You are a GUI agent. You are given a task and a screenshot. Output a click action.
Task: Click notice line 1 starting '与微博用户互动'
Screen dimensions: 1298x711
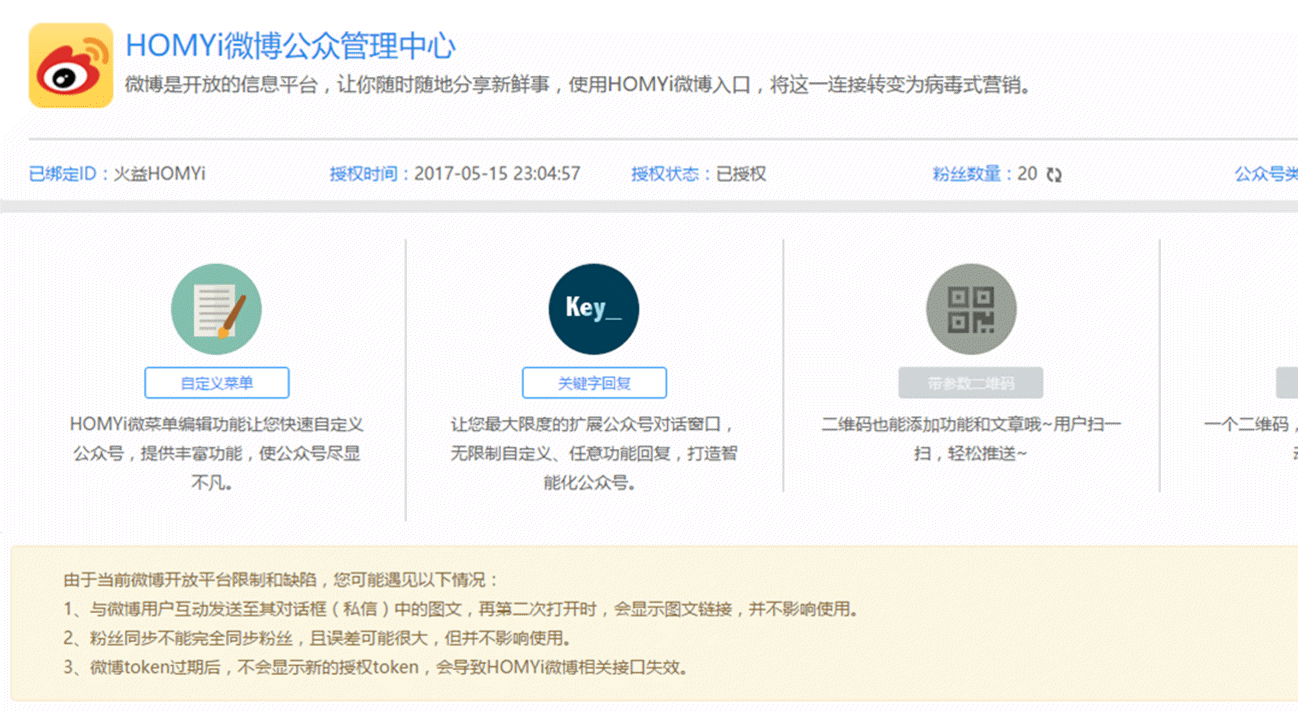point(461,609)
